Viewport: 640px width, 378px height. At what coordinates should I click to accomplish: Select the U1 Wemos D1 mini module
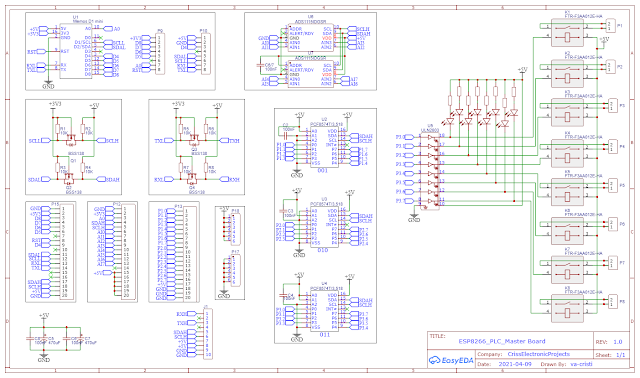[76, 51]
